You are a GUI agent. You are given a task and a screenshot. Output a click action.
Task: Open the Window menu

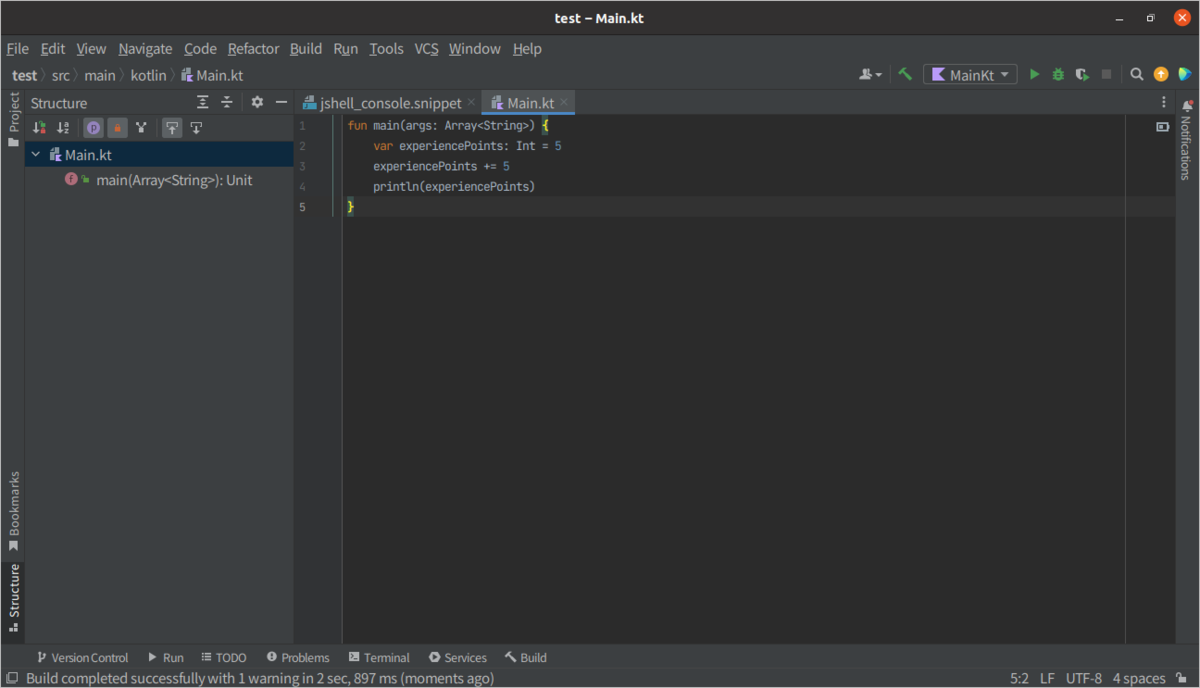click(x=474, y=48)
